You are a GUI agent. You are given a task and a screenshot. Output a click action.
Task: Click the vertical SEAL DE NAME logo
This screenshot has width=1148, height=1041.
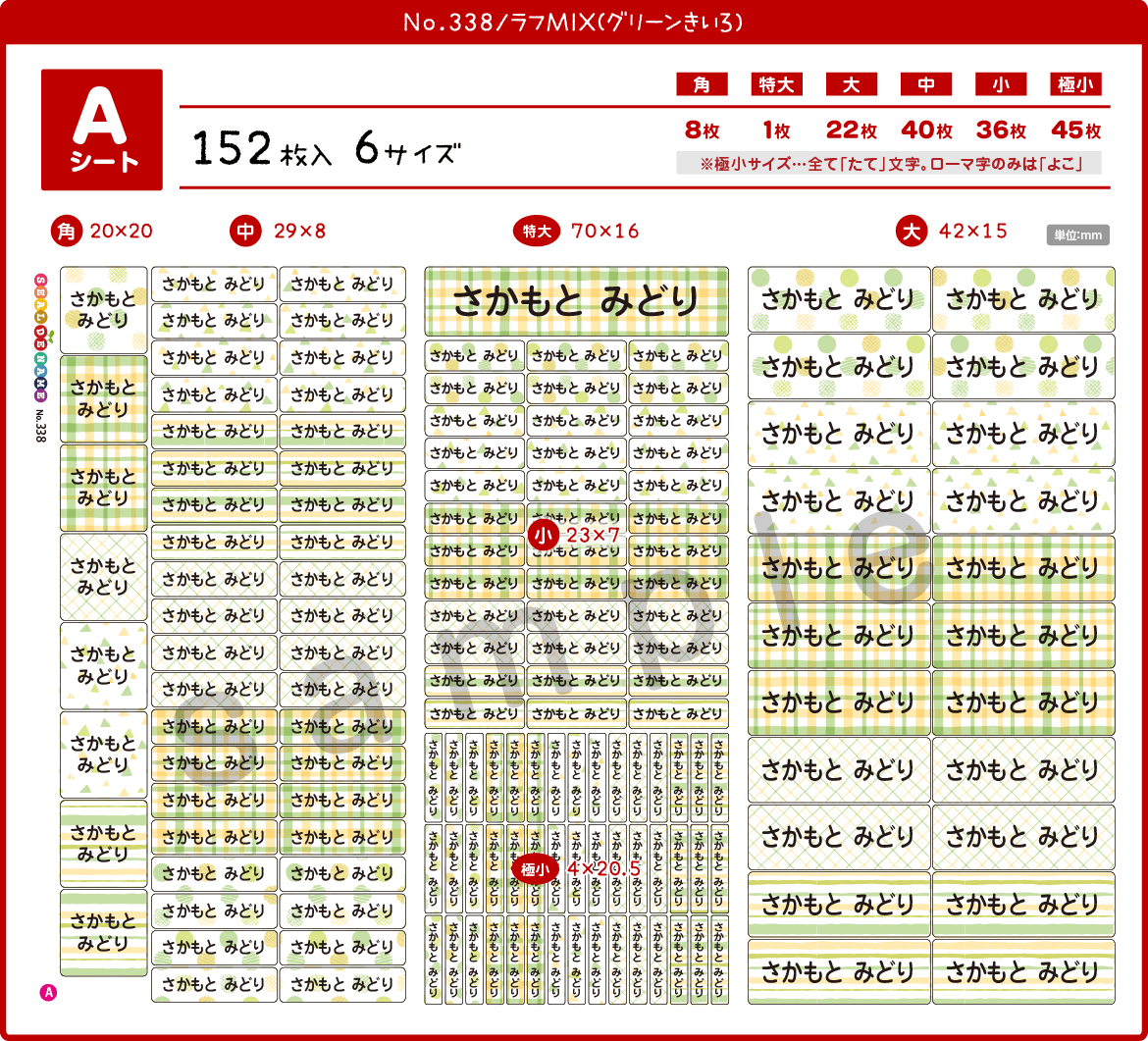tap(40, 338)
